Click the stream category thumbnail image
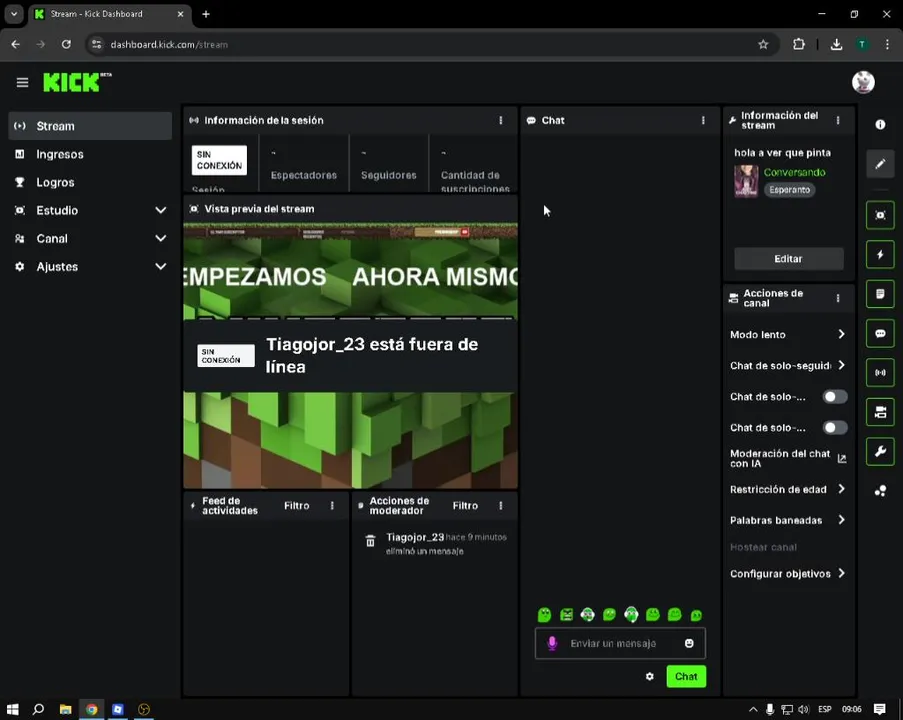The image size is (903, 720). 746,181
